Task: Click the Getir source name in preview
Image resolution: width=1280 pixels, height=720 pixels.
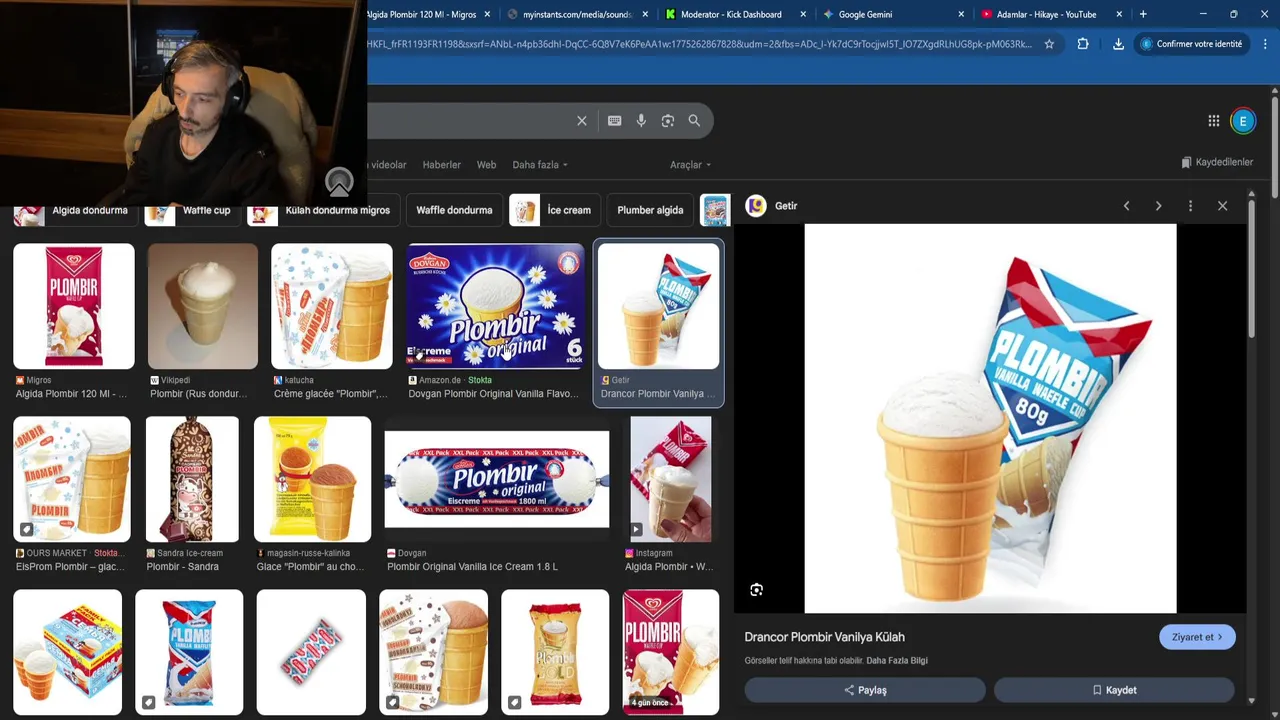Action: pyautogui.click(x=786, y=206)
